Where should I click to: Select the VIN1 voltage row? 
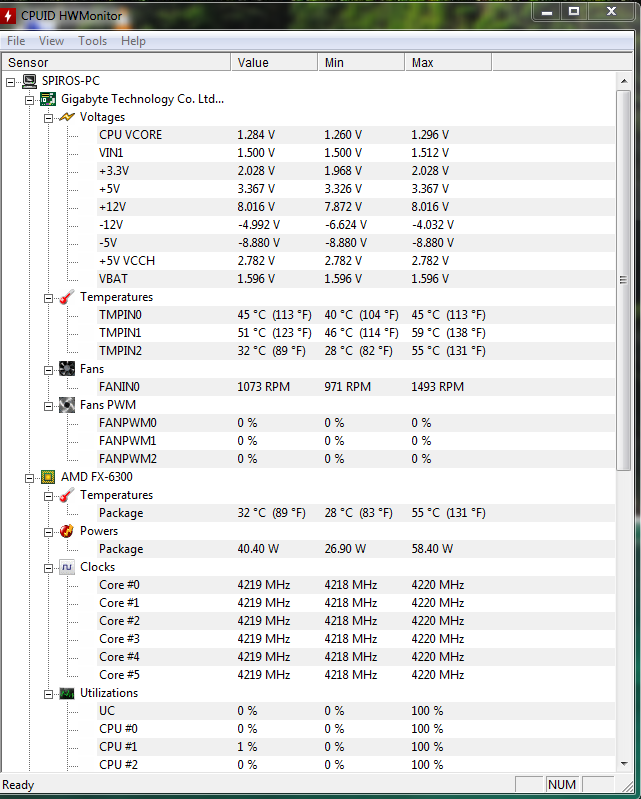(356, 153)
